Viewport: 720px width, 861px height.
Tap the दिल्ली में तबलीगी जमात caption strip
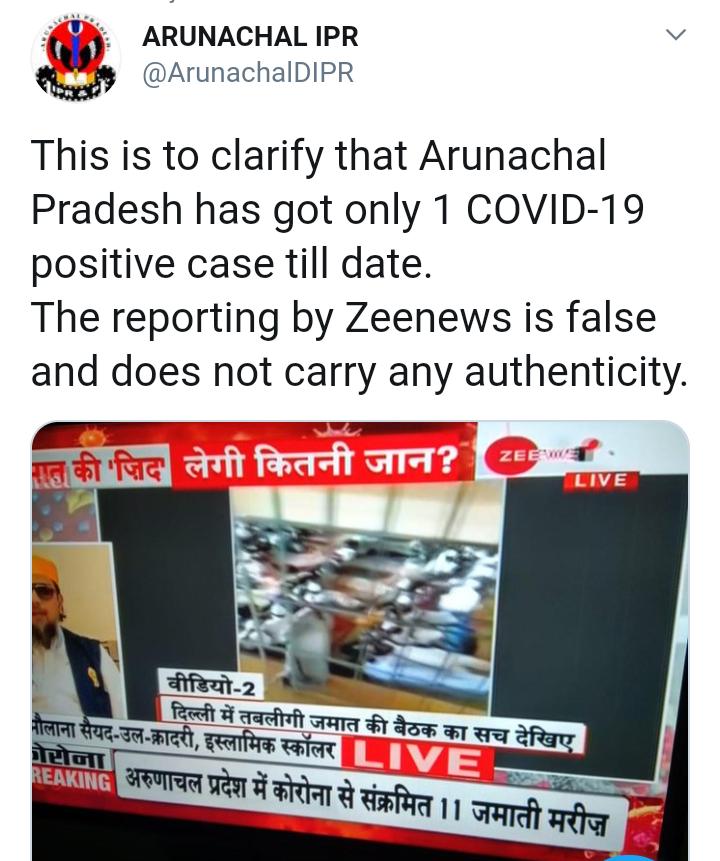(373, 725)
